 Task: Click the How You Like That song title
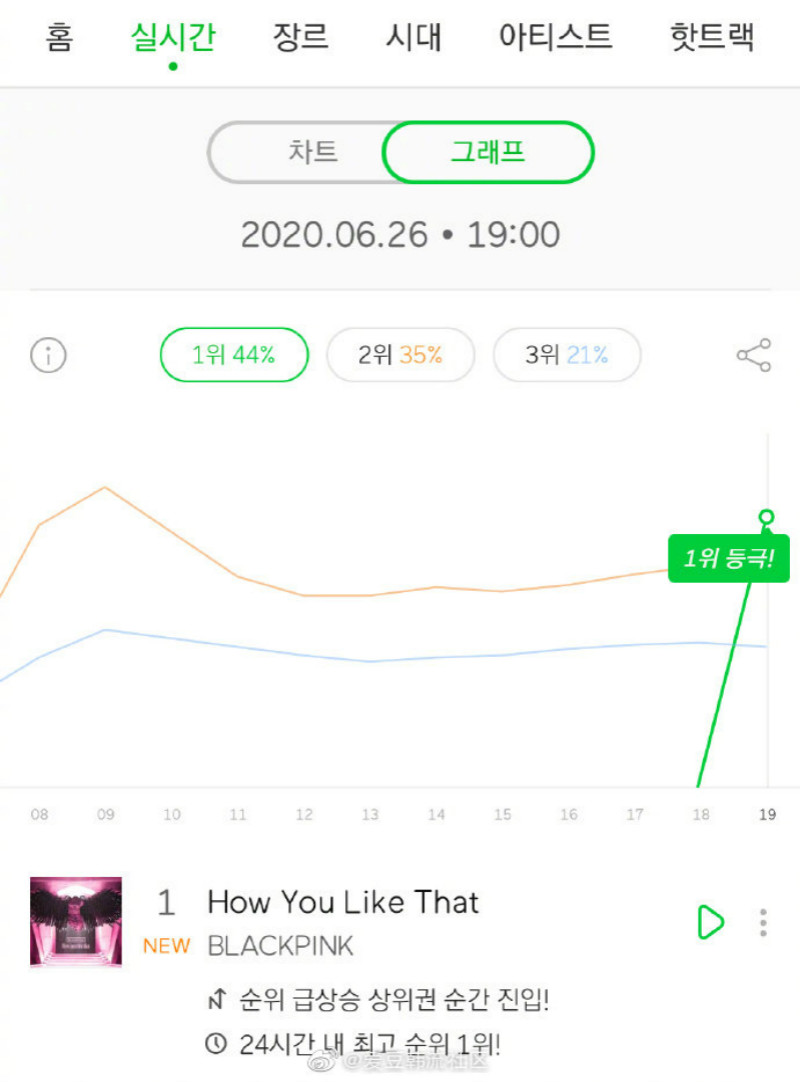pyautogui.click(x=343, y=902)
